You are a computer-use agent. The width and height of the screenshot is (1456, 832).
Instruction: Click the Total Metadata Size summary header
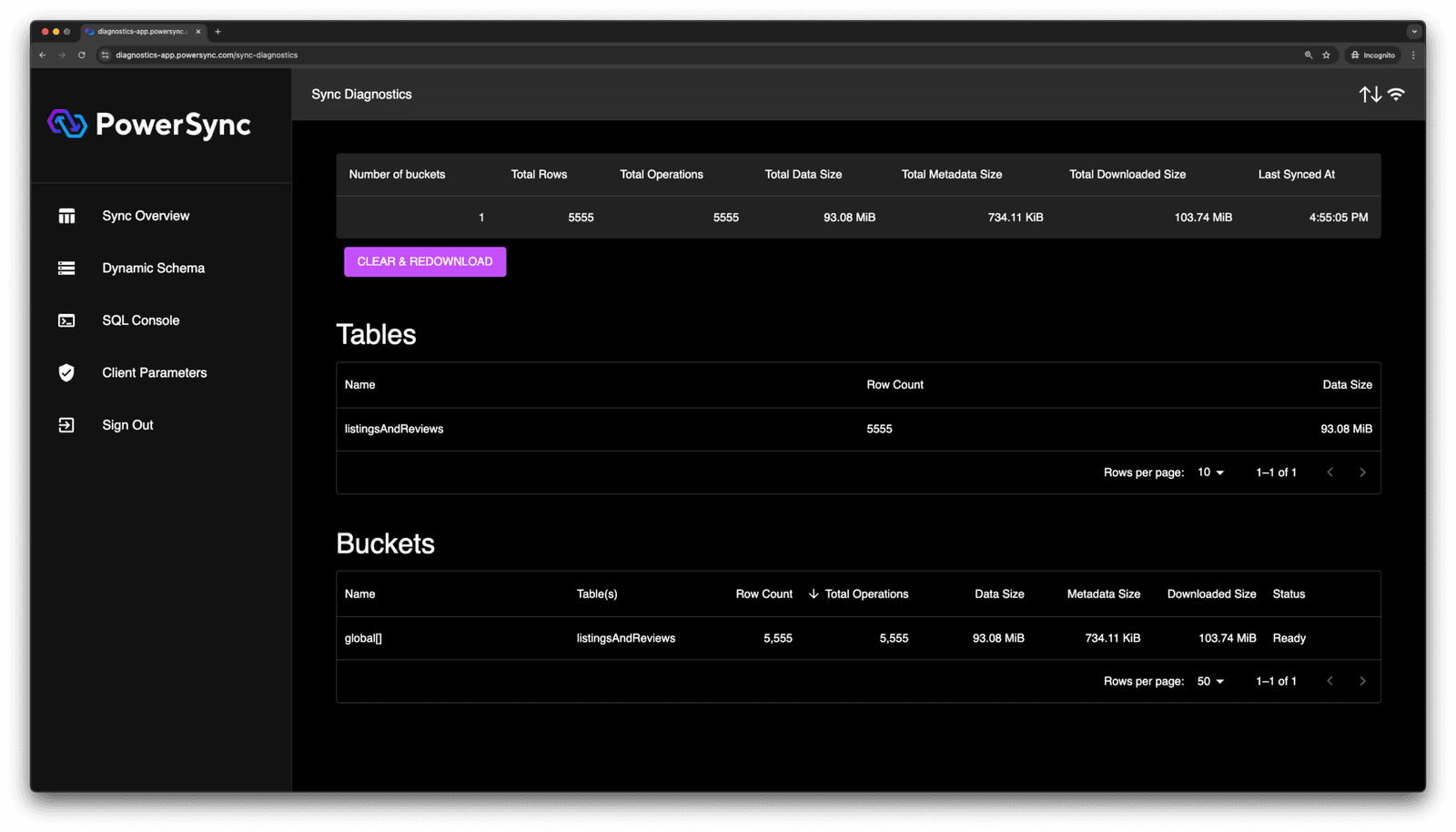[952, 175]
